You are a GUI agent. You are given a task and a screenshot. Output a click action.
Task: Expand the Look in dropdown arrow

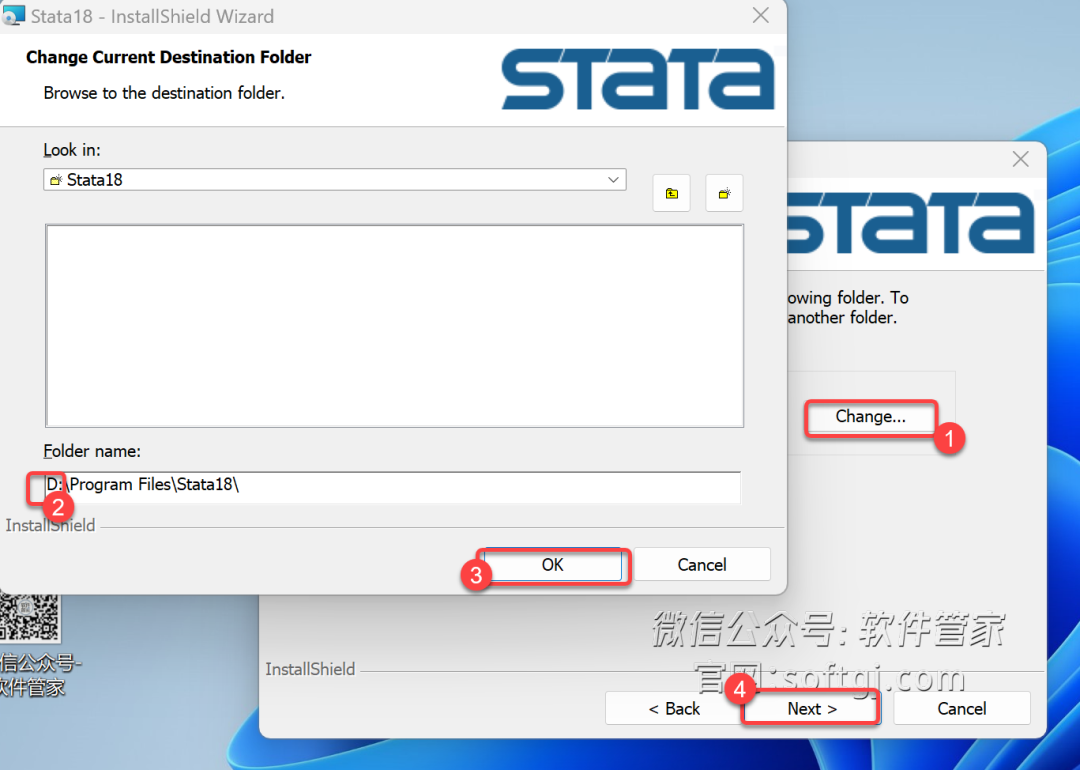(x=613, y=180)
